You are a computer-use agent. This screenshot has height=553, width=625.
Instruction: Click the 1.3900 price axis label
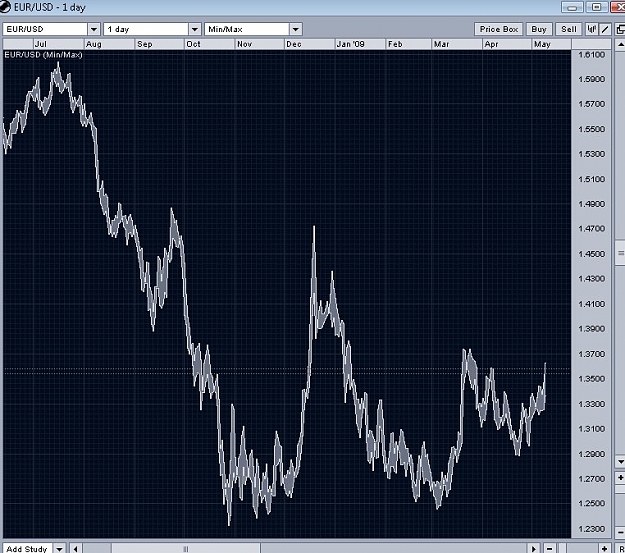pyautogui.click(x=592, y=329)
